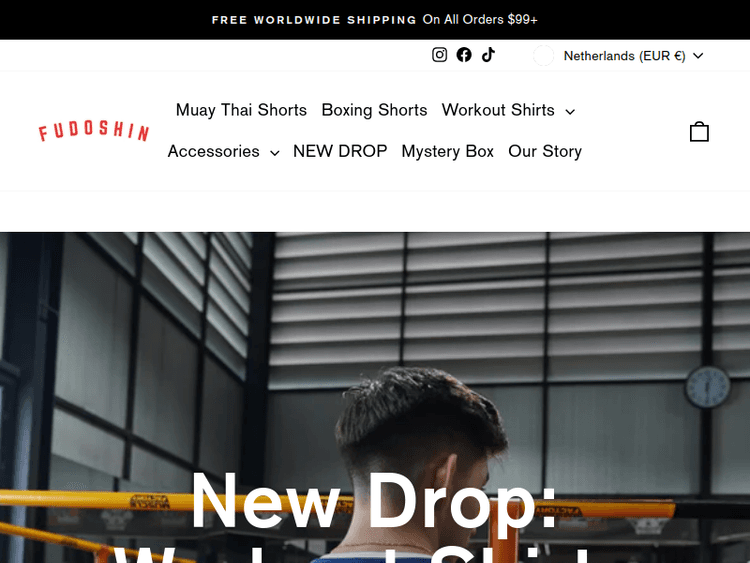
Task: Go to the NEW DROP page
Action: (340, 151)
